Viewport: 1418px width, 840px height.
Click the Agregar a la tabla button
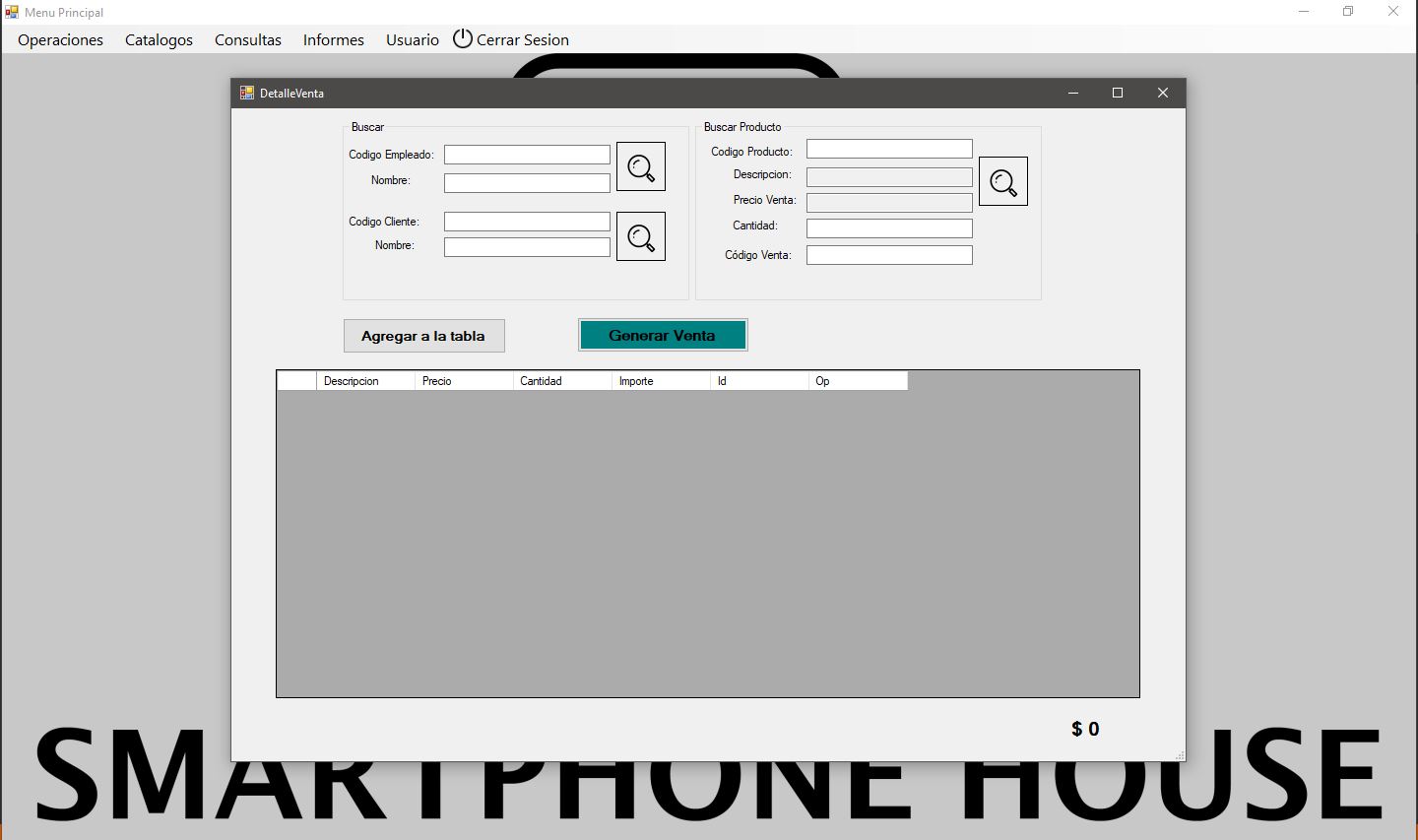pos(424,336)
